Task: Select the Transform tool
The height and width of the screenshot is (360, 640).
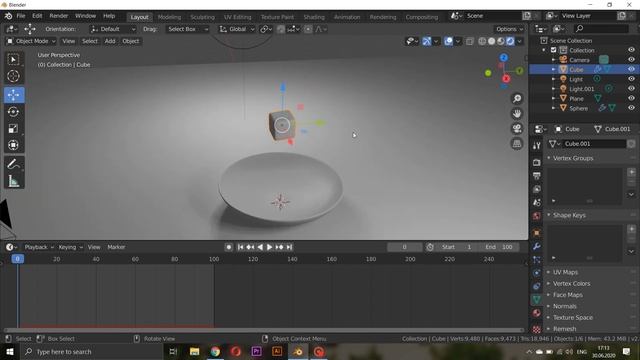Action: tap(13, 145)
